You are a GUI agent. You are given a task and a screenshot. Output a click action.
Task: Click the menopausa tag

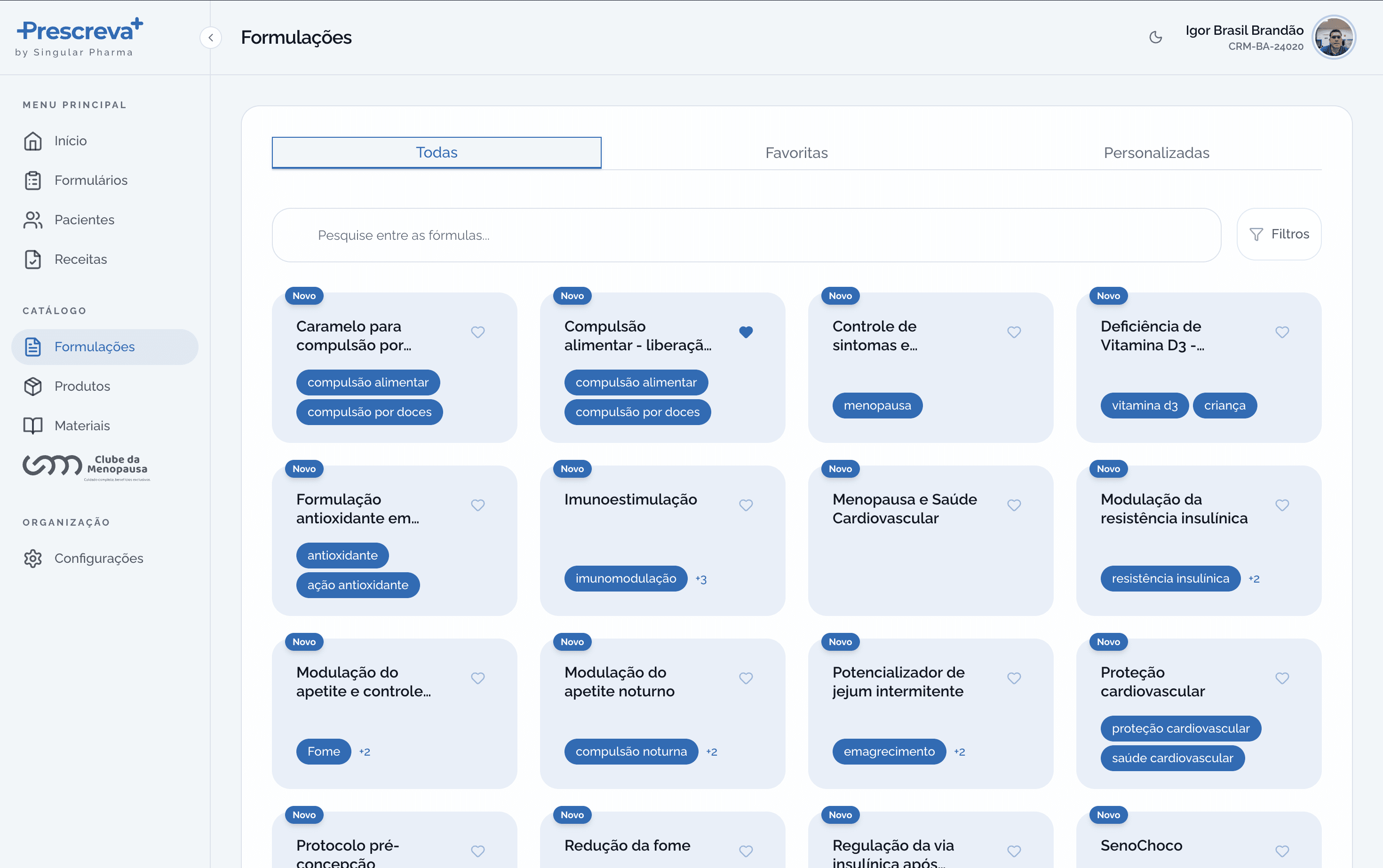click(877, 406)
